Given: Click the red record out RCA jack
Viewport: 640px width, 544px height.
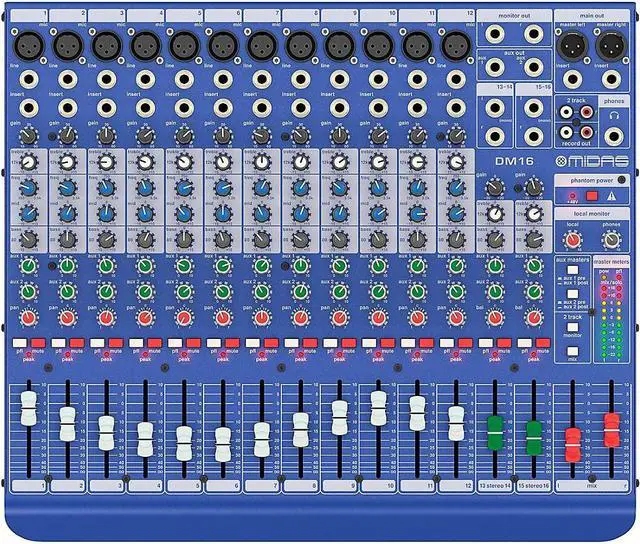Looking at the screenshot, I should [x=587, y=132].
